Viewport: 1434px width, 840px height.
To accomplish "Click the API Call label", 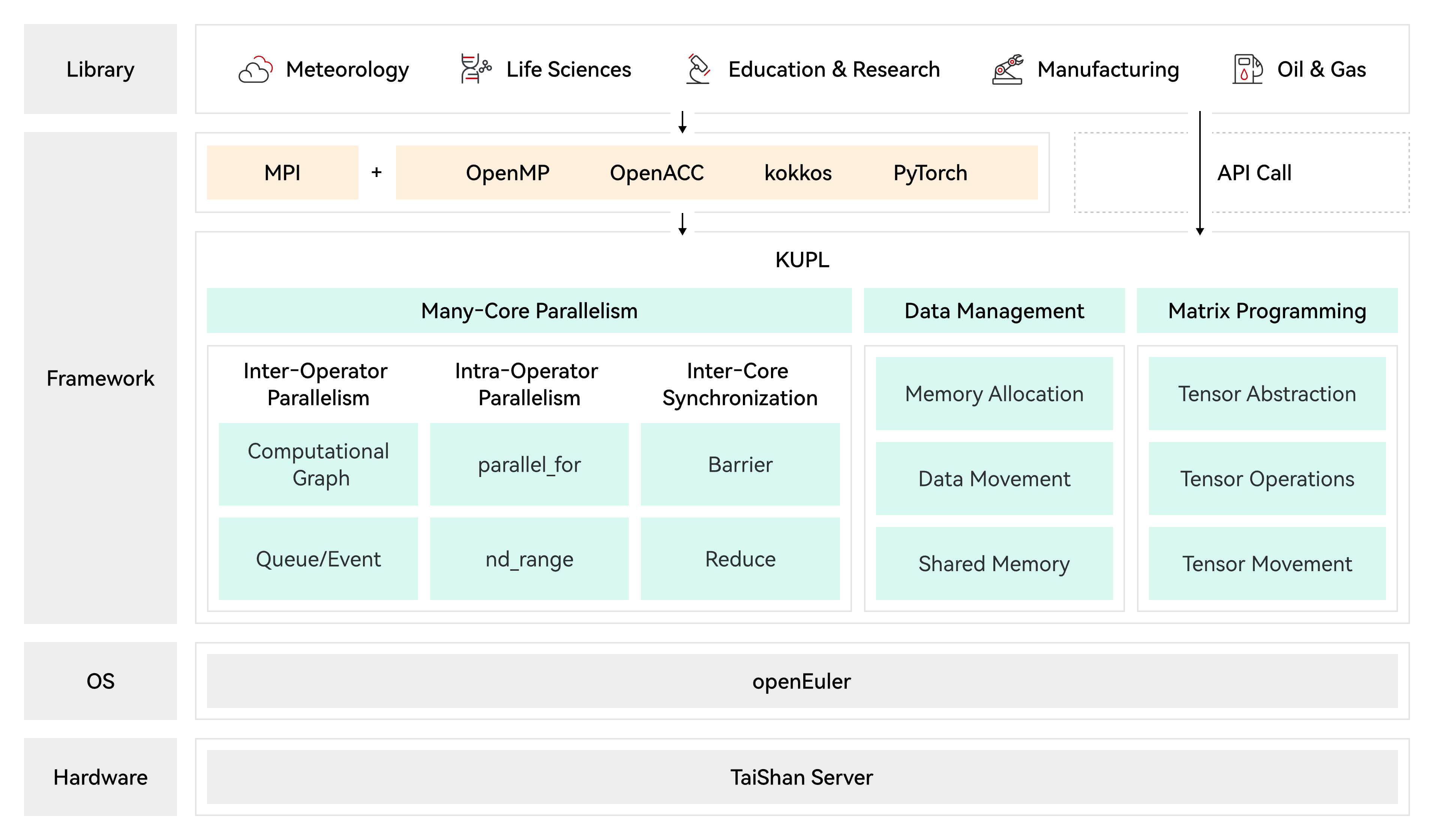I will pyautogui.click(x=1254, y=172).
